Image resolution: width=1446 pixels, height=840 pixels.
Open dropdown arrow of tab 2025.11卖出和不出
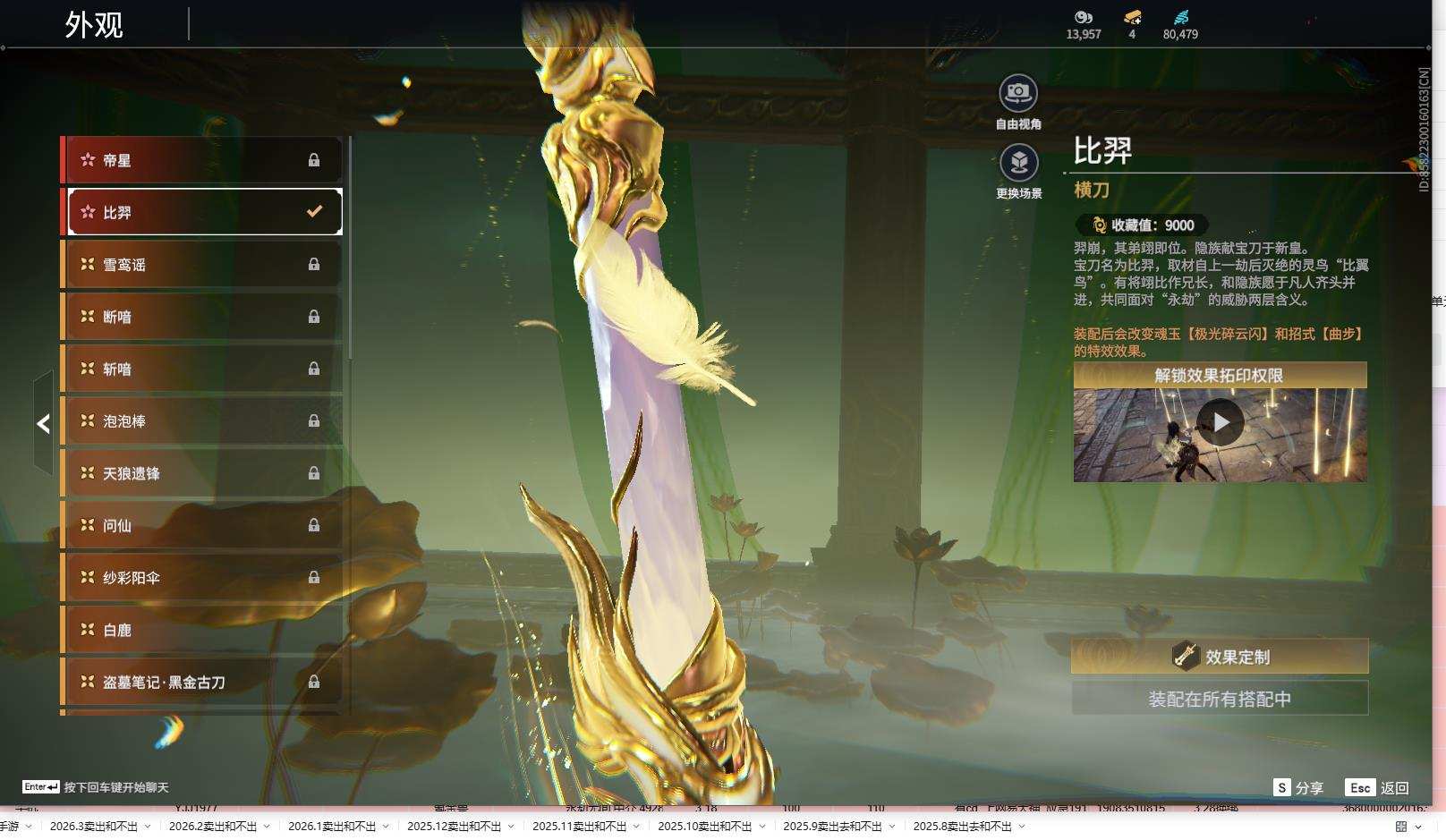(636, 827)
